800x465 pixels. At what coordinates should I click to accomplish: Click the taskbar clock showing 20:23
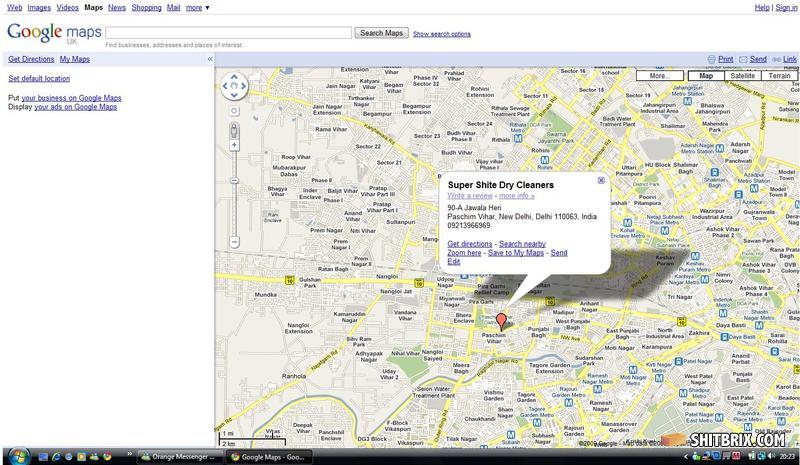787,456
